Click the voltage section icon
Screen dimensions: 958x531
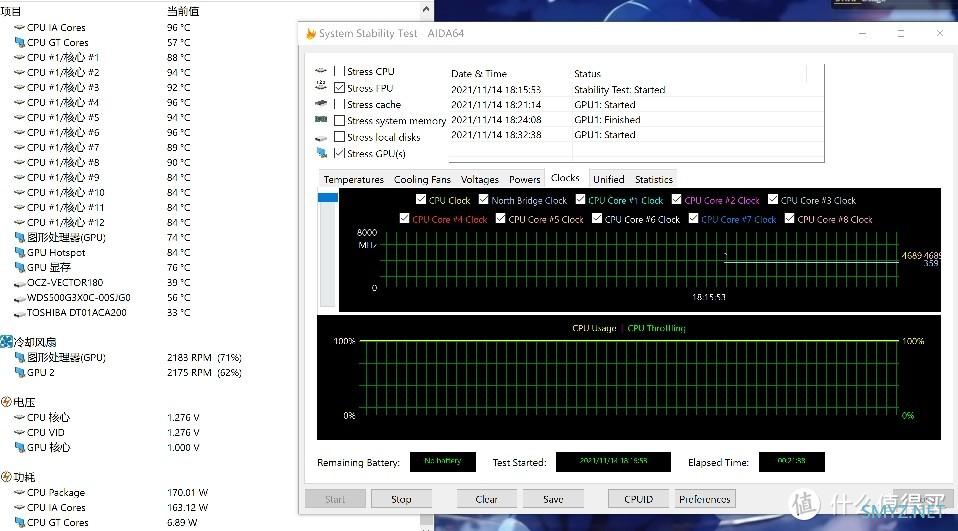tap(6, 402)
